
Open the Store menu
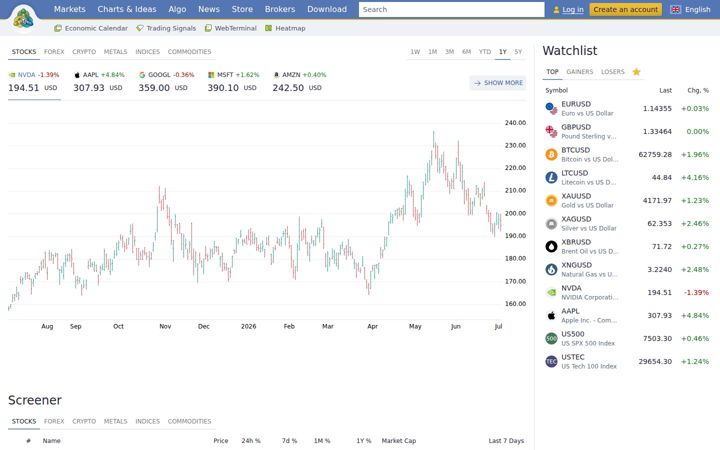tap(242, 9)
